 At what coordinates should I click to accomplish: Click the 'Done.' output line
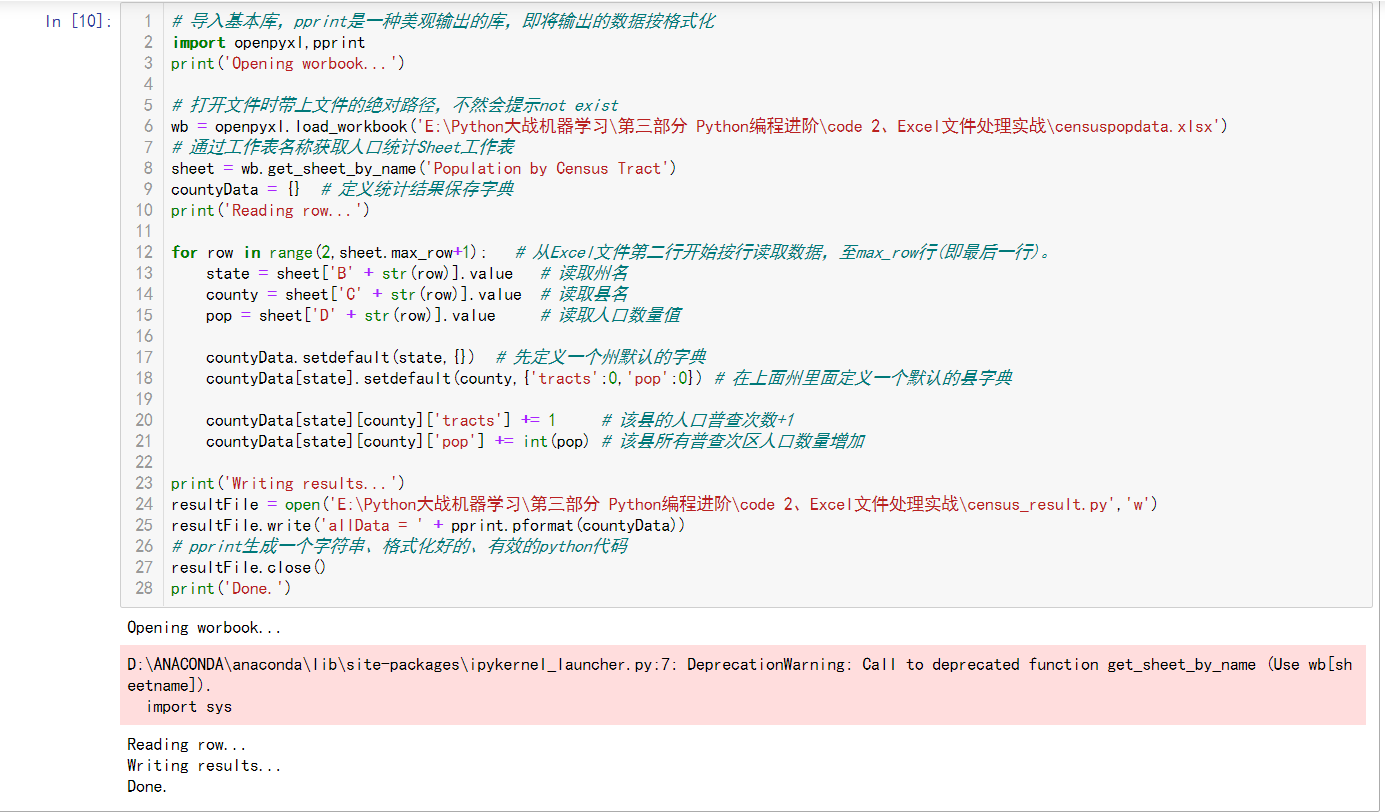(x=147, y=787)
